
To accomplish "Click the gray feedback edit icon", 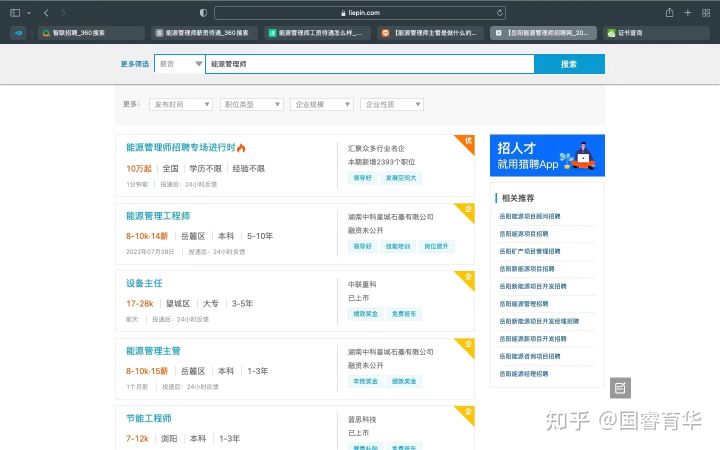I will click(x=620, y=388).
